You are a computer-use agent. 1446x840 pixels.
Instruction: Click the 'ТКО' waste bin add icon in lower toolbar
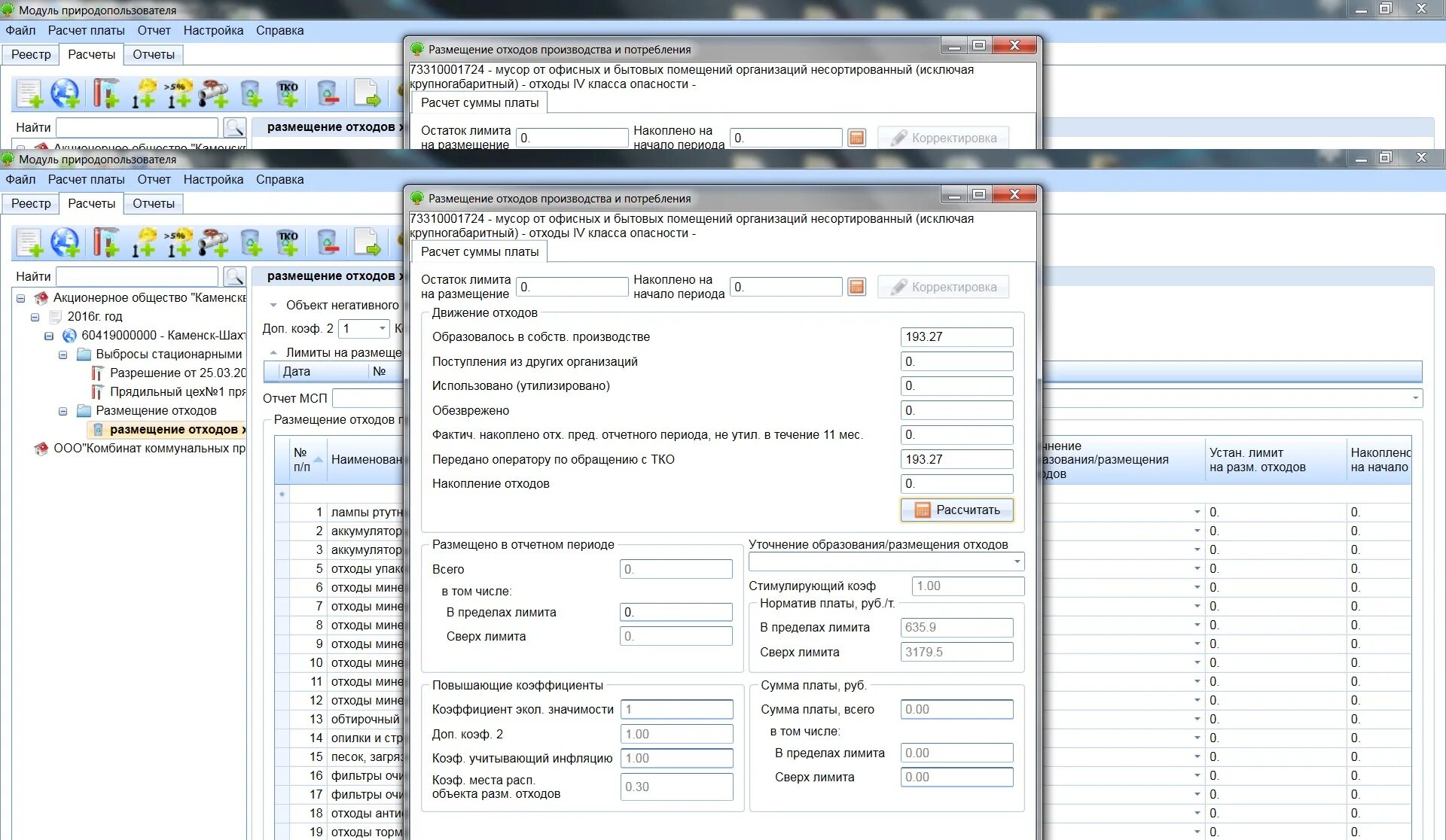(x=288, y=242)
